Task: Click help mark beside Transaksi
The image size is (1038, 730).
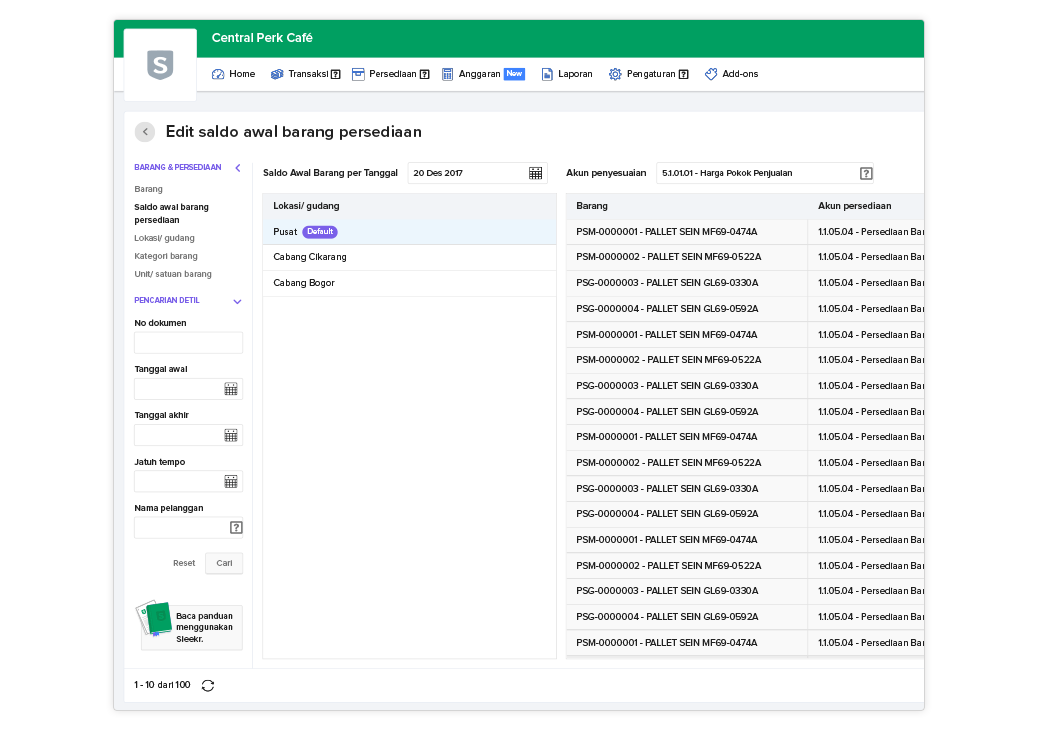Action: pos(336,74)
